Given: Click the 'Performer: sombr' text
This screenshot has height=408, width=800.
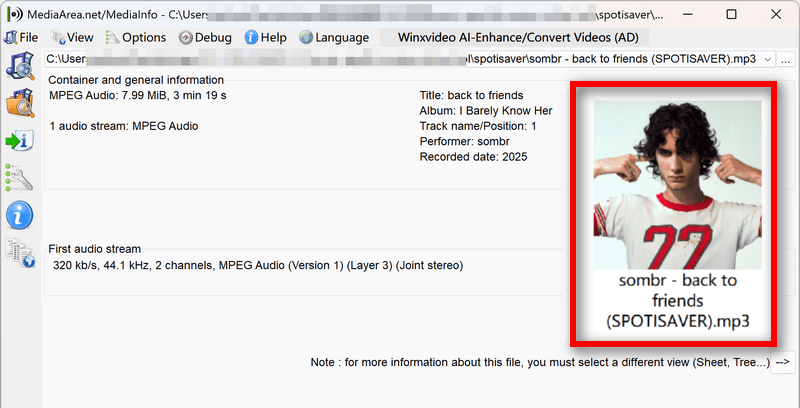Looking at the screenshot, I should [464, 141].
